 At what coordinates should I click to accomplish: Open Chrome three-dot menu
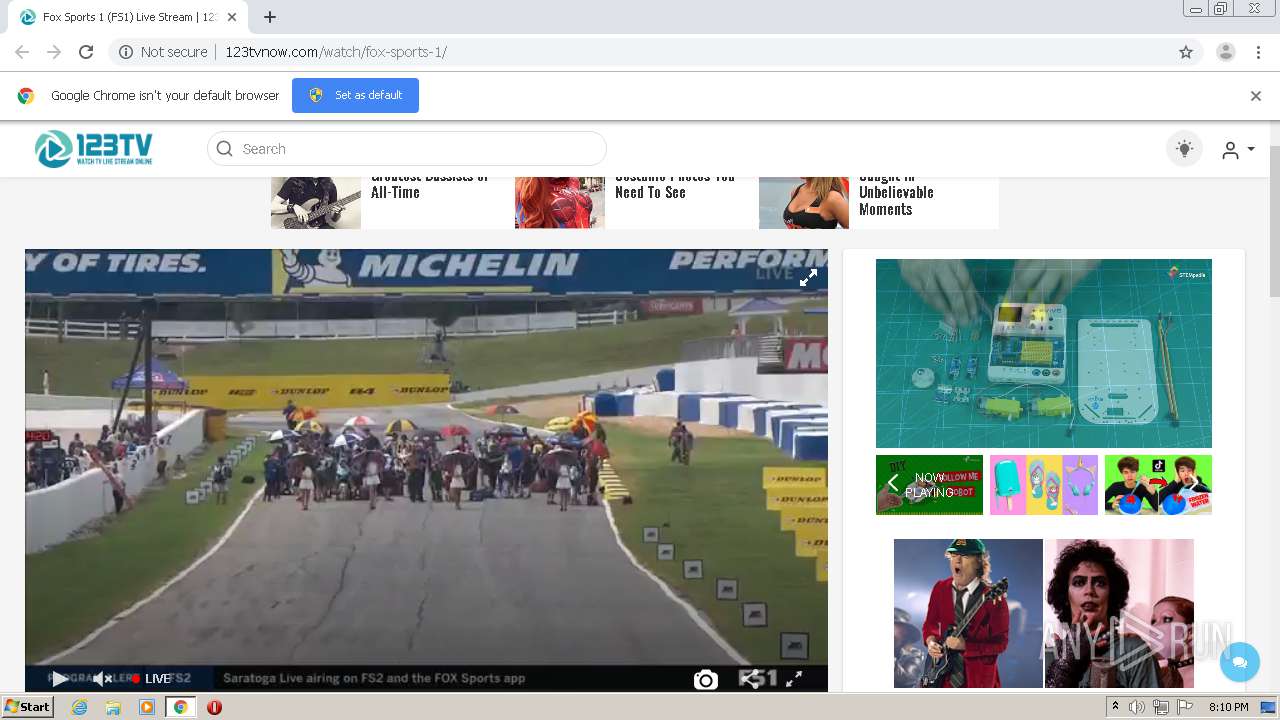tap(1258, 52)
